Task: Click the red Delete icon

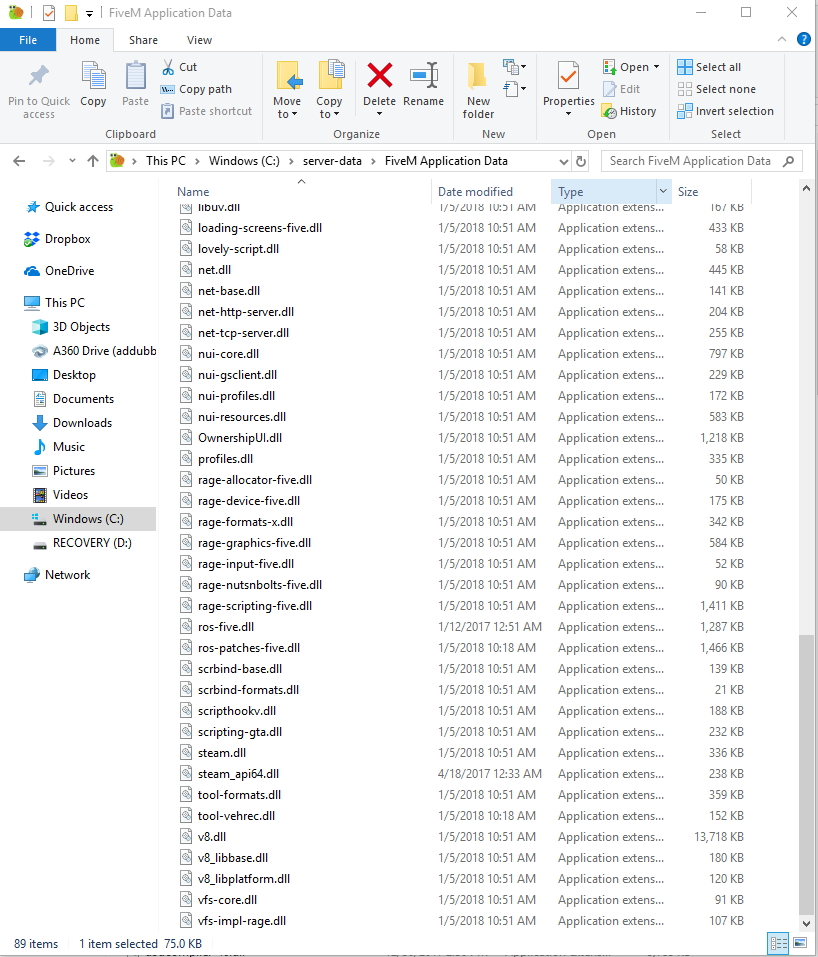Action: 380,75
